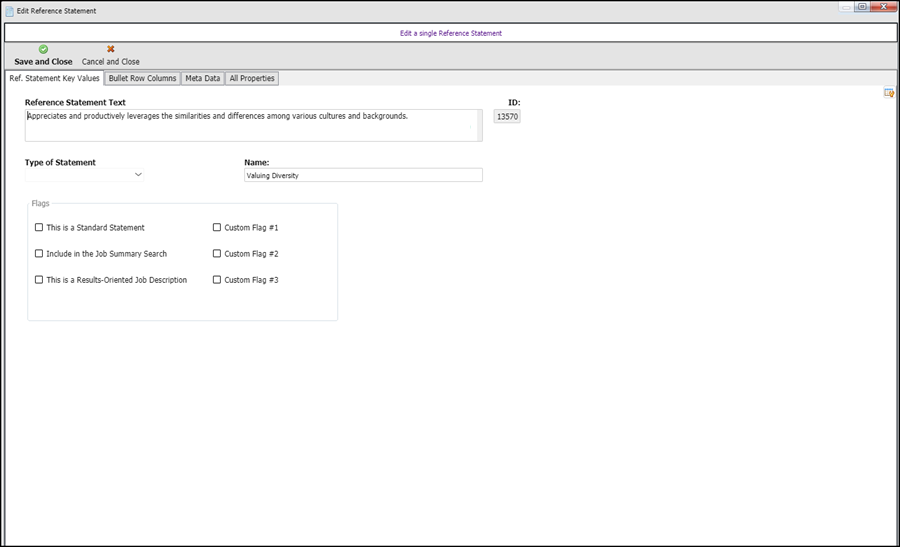Expand the Type of Statement dropdown
The width and height of the screenshot is (901, 547).
coord(138,175)
